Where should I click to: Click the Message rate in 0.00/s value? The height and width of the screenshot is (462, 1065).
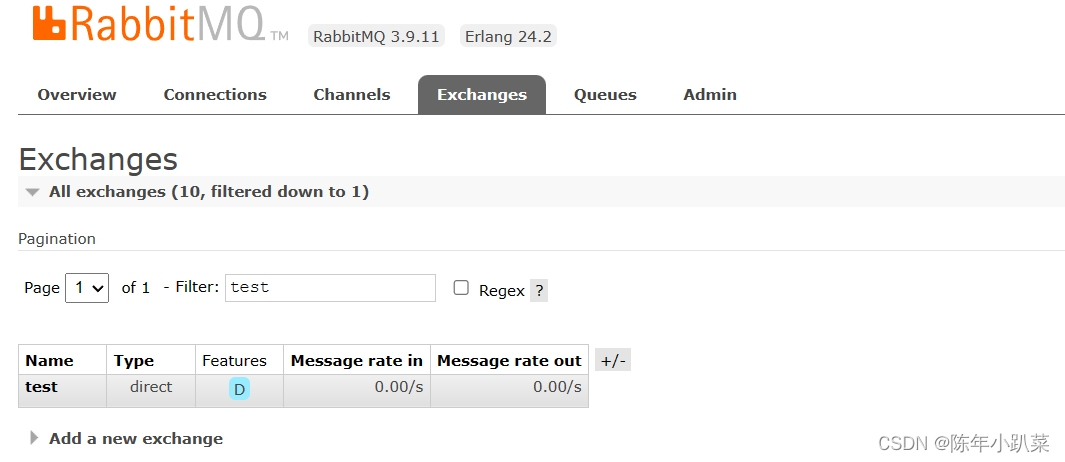[399, 387]
